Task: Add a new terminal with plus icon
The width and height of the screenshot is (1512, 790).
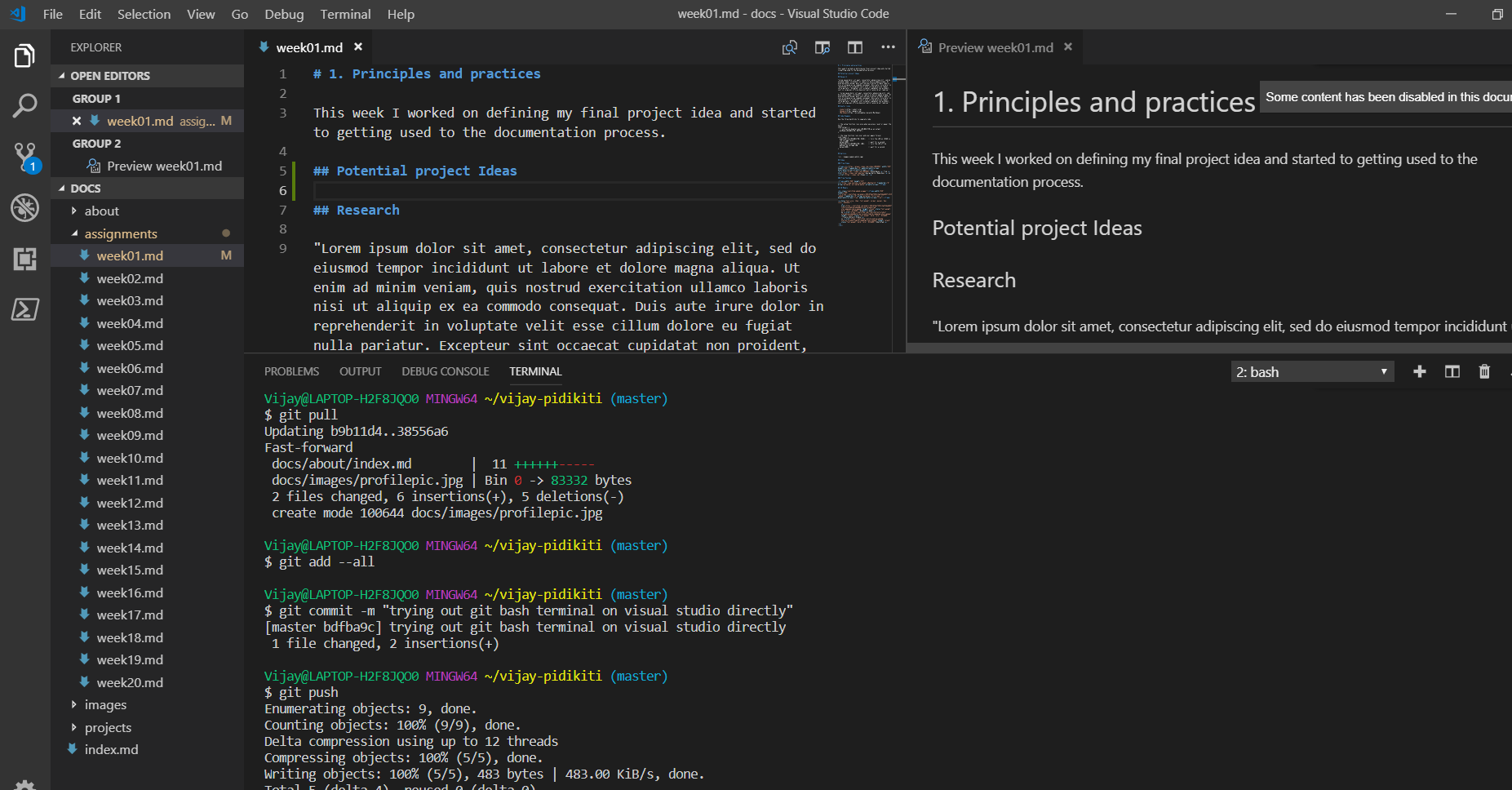Action: [1420, 372]
